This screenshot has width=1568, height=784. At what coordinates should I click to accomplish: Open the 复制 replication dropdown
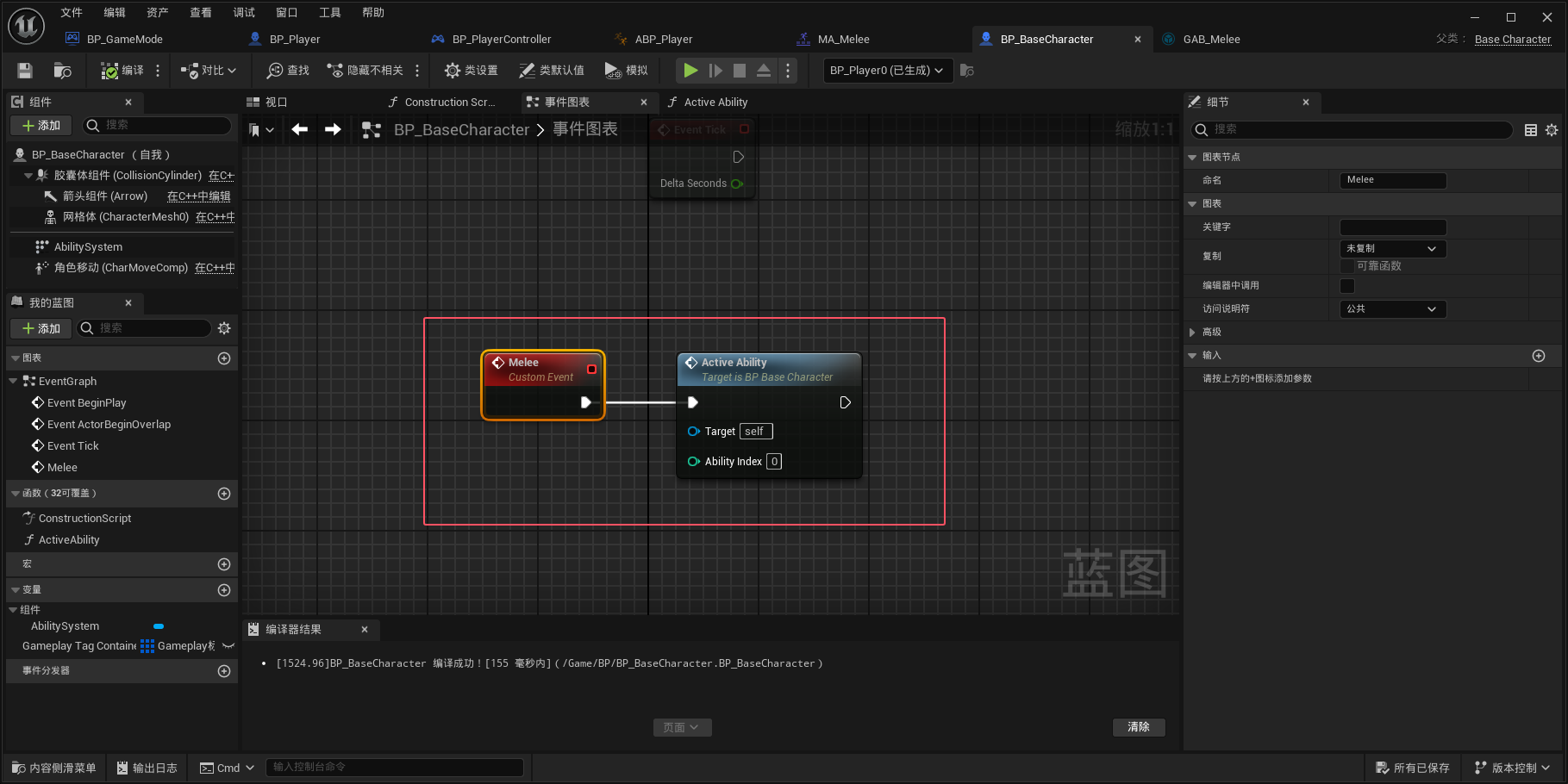(x=1393, y=249)
